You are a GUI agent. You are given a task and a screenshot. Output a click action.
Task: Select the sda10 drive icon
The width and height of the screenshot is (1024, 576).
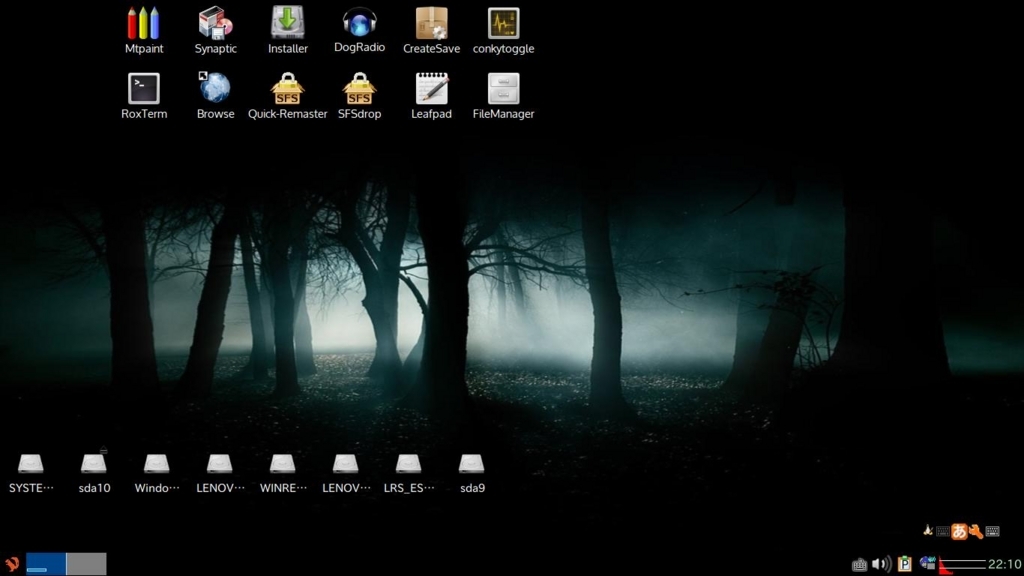point(94,464)
